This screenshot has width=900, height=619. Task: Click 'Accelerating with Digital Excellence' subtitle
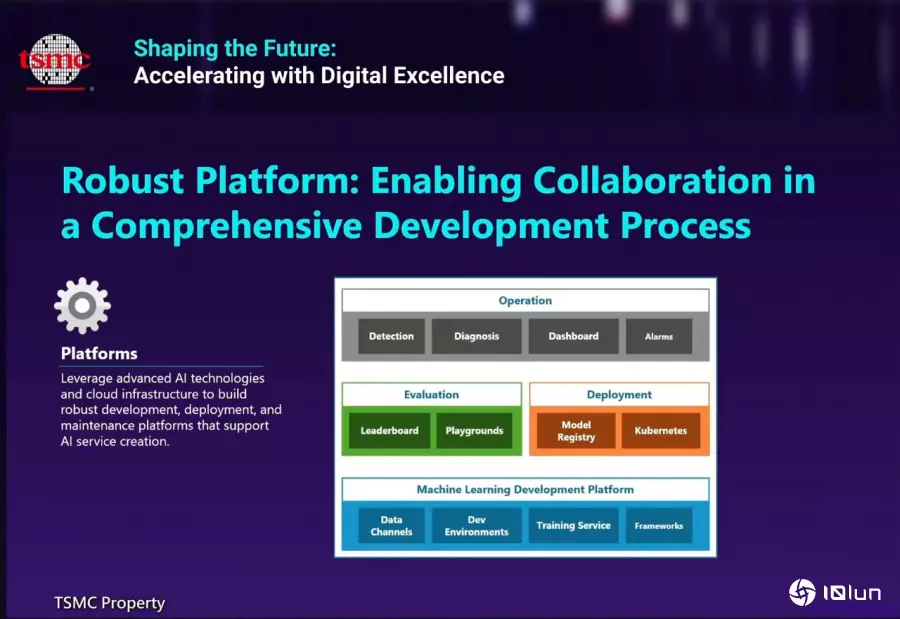(319, 76)
